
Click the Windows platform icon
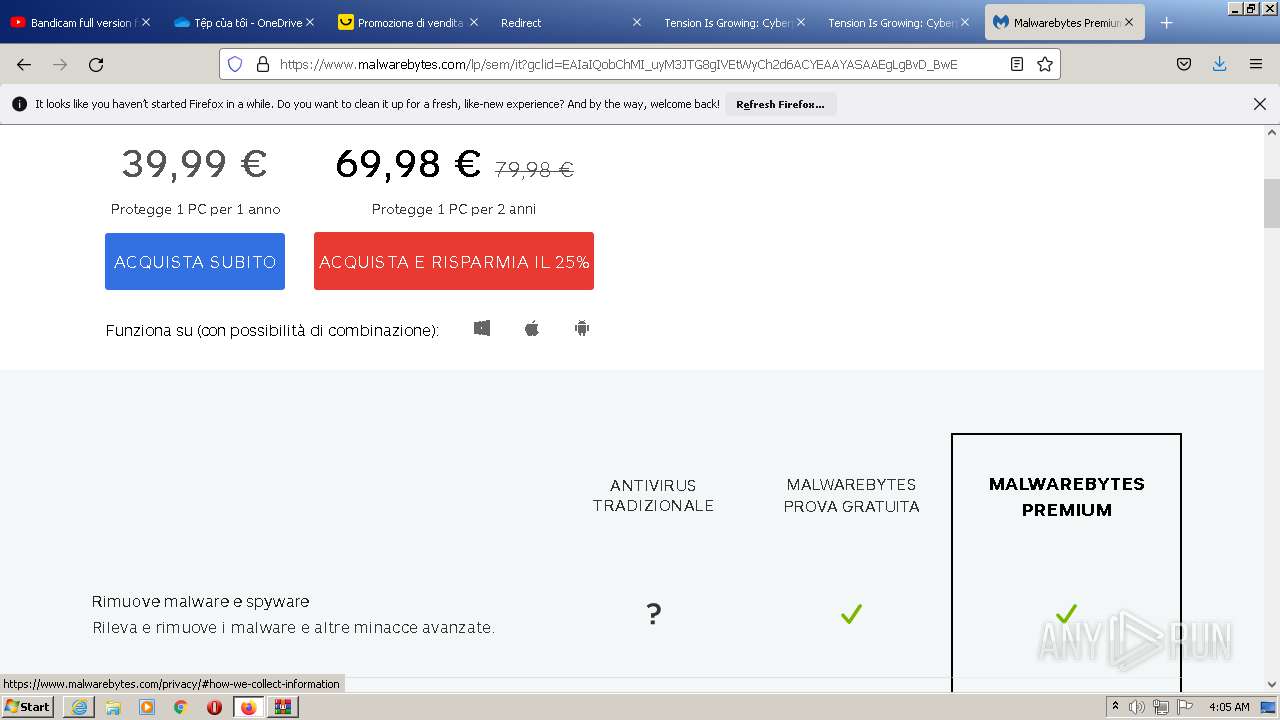pyautogui.click(x=482, y=328)
